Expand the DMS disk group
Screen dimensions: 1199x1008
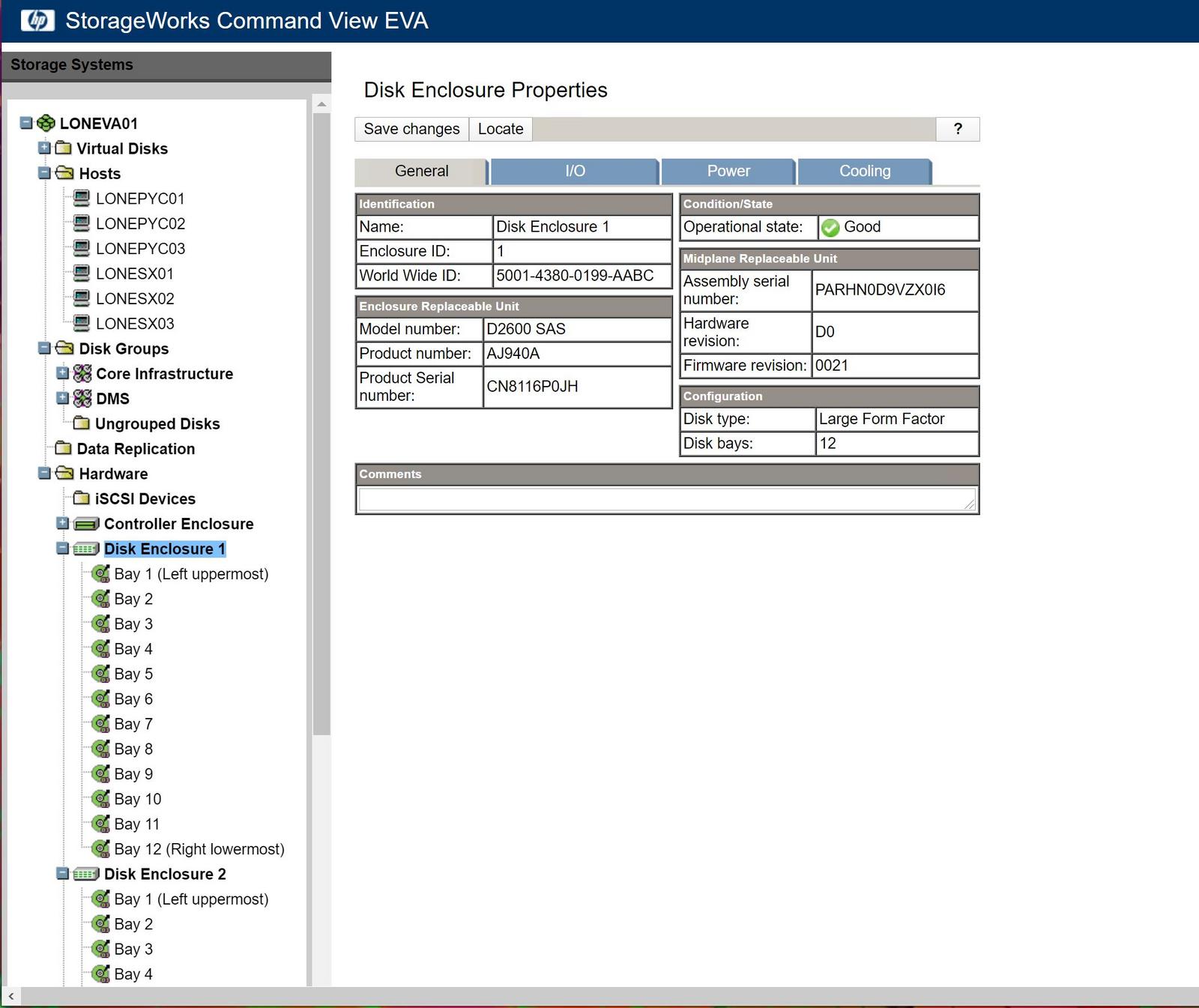tap(63, 397)
